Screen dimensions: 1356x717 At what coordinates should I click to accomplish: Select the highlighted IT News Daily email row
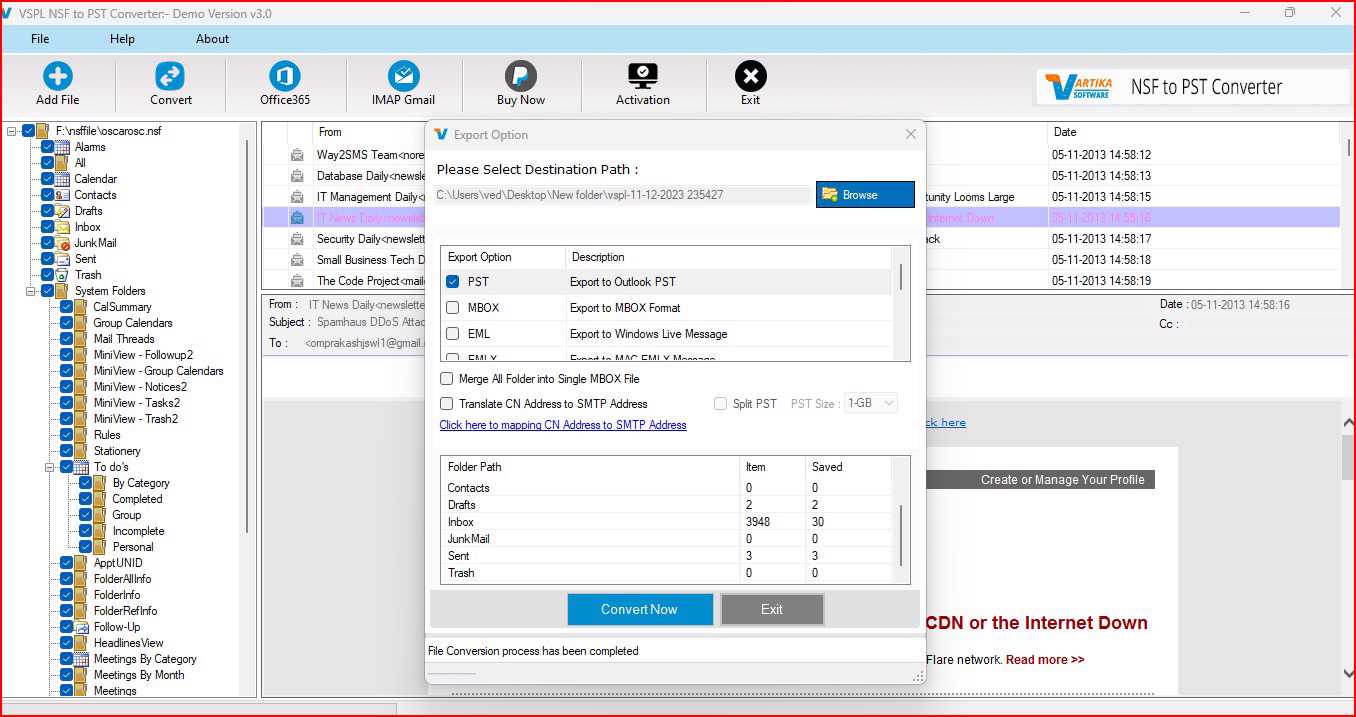tap(801, 218)
